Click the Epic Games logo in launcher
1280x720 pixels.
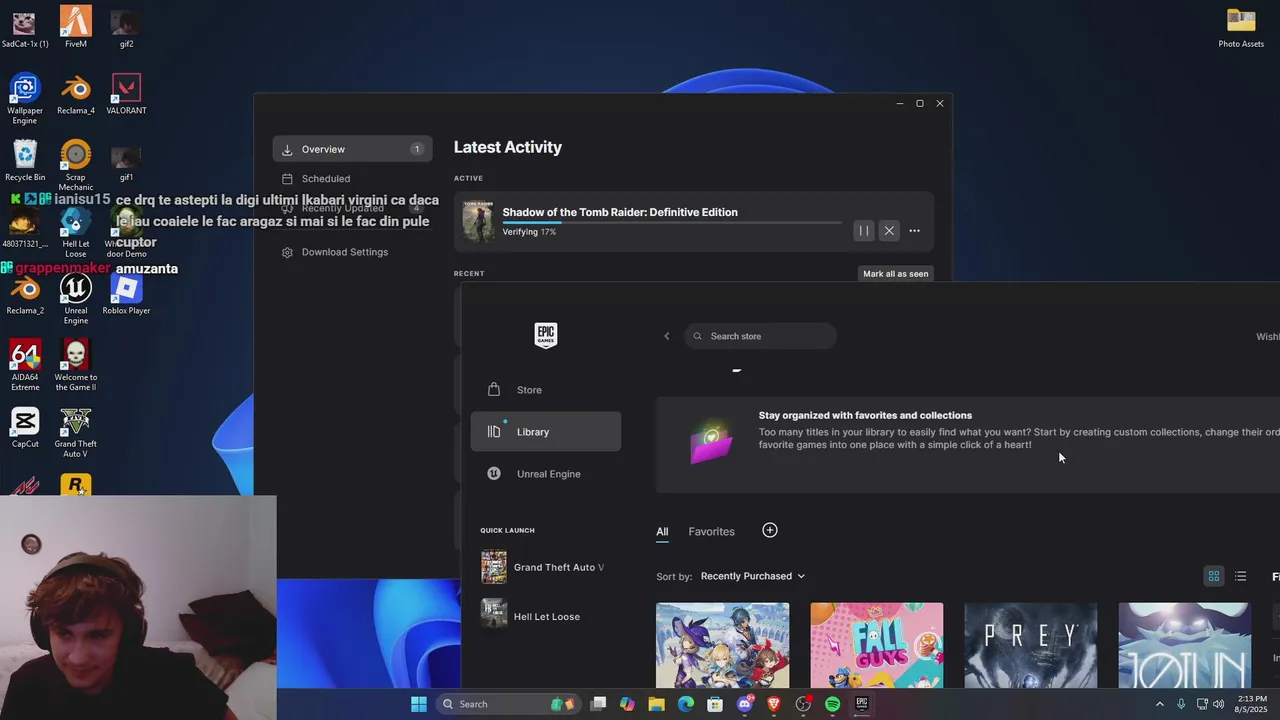pos(545,335)
